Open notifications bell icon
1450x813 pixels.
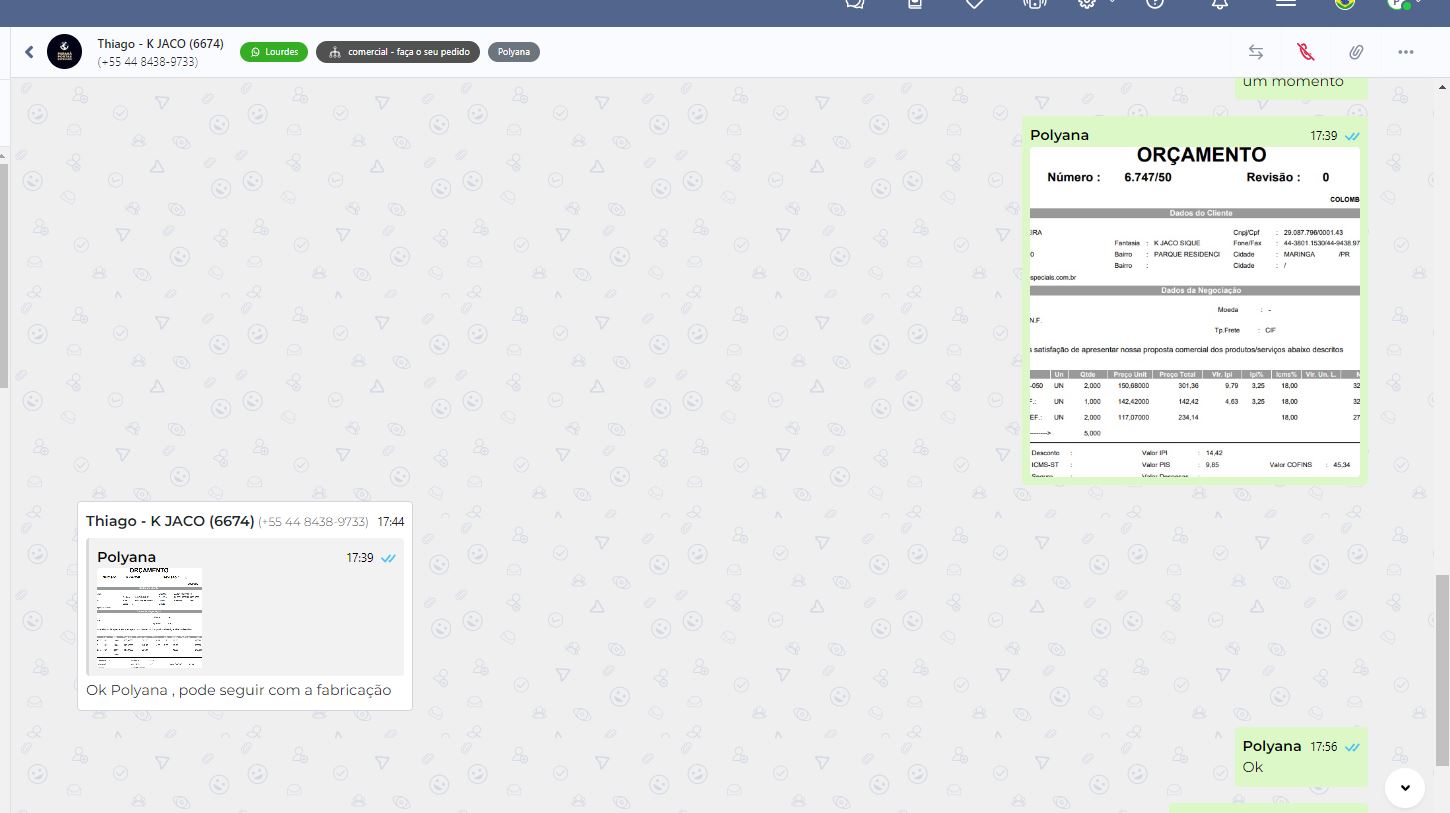[x=1219, y=4]
